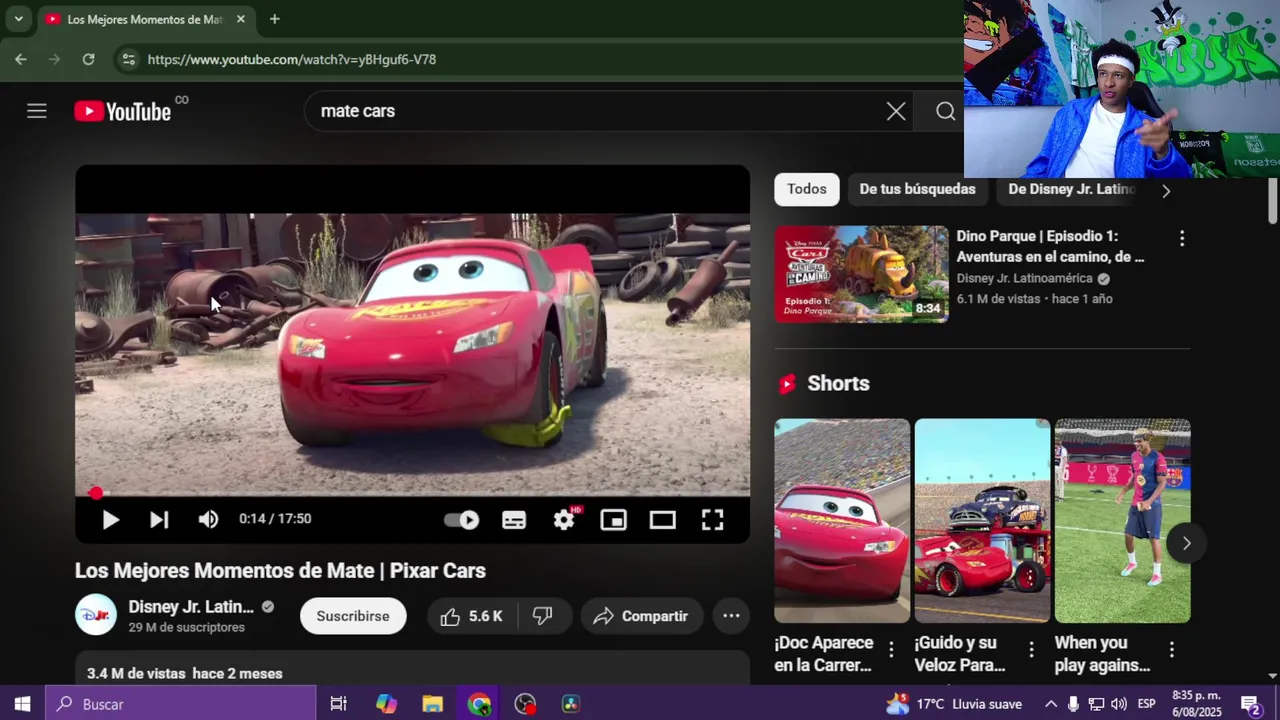Select De tus búsquedas chip
Viewport: 1280px width, 720px height.
[917, 189]
